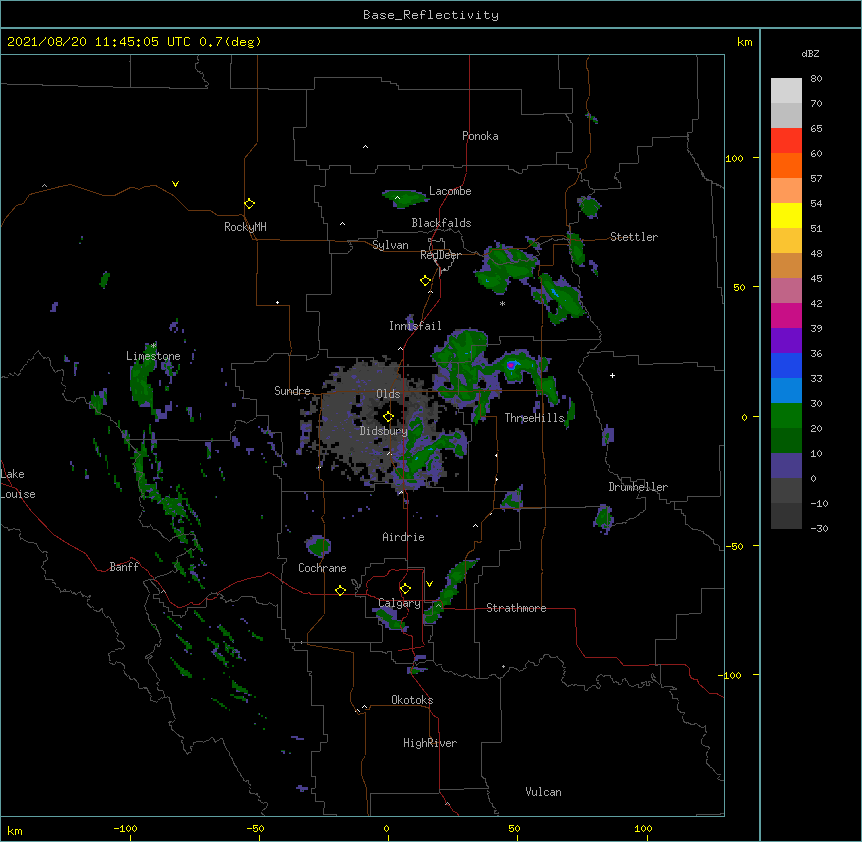Click the yellow diamond marker below Cochrane
This screenshot has width=862, height=842.
[340, 590]
